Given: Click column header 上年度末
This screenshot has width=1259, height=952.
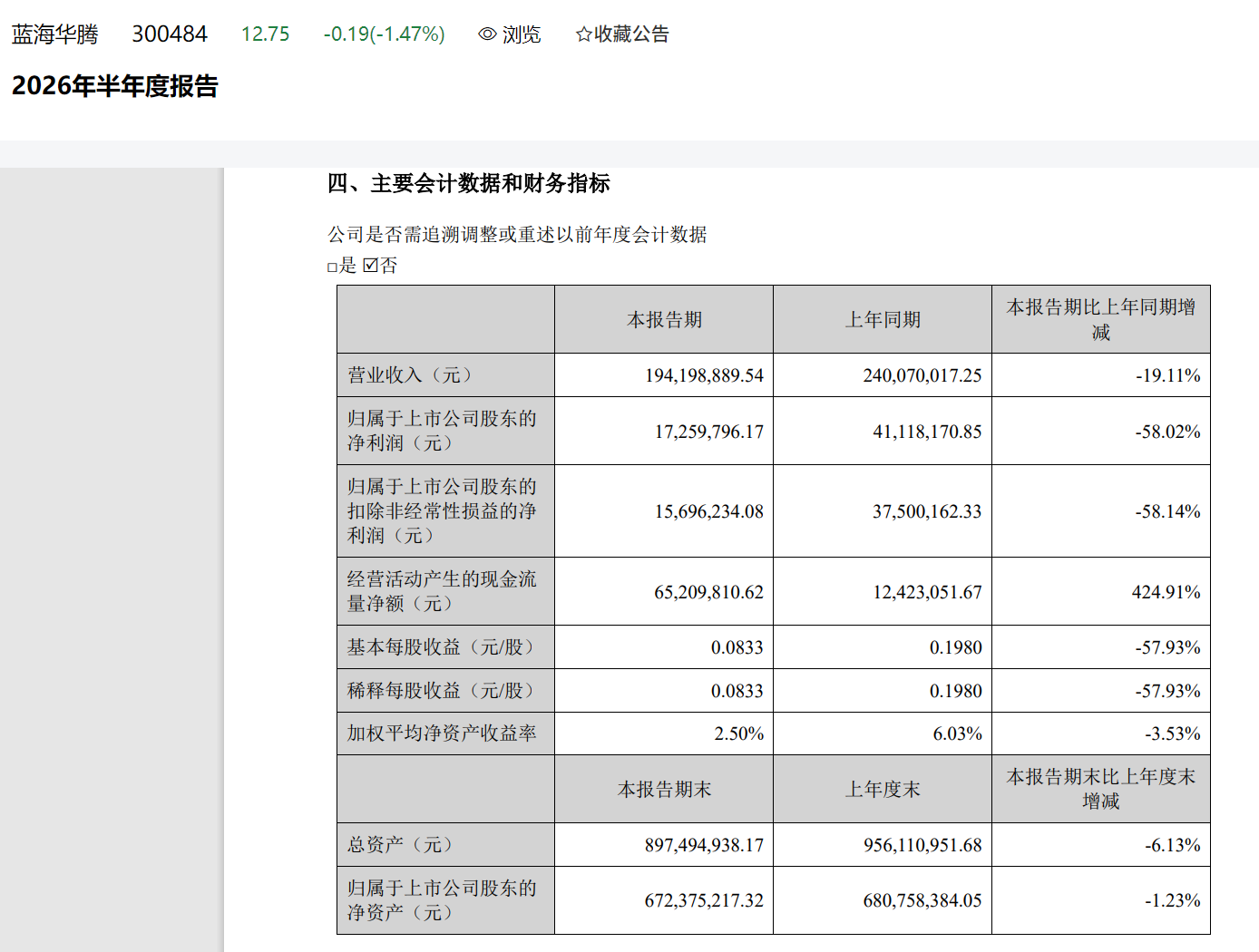Looking at the screenshot, I should (883, 790).
